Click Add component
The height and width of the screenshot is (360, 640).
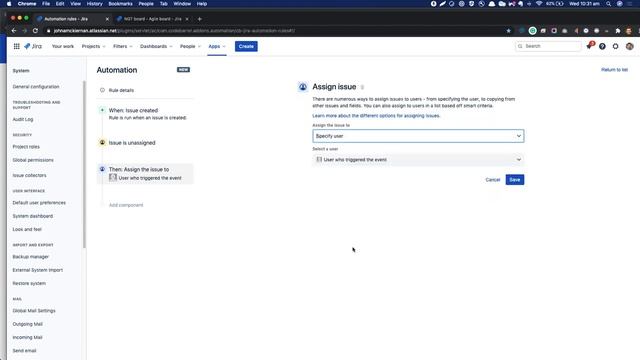pos(126,205)
